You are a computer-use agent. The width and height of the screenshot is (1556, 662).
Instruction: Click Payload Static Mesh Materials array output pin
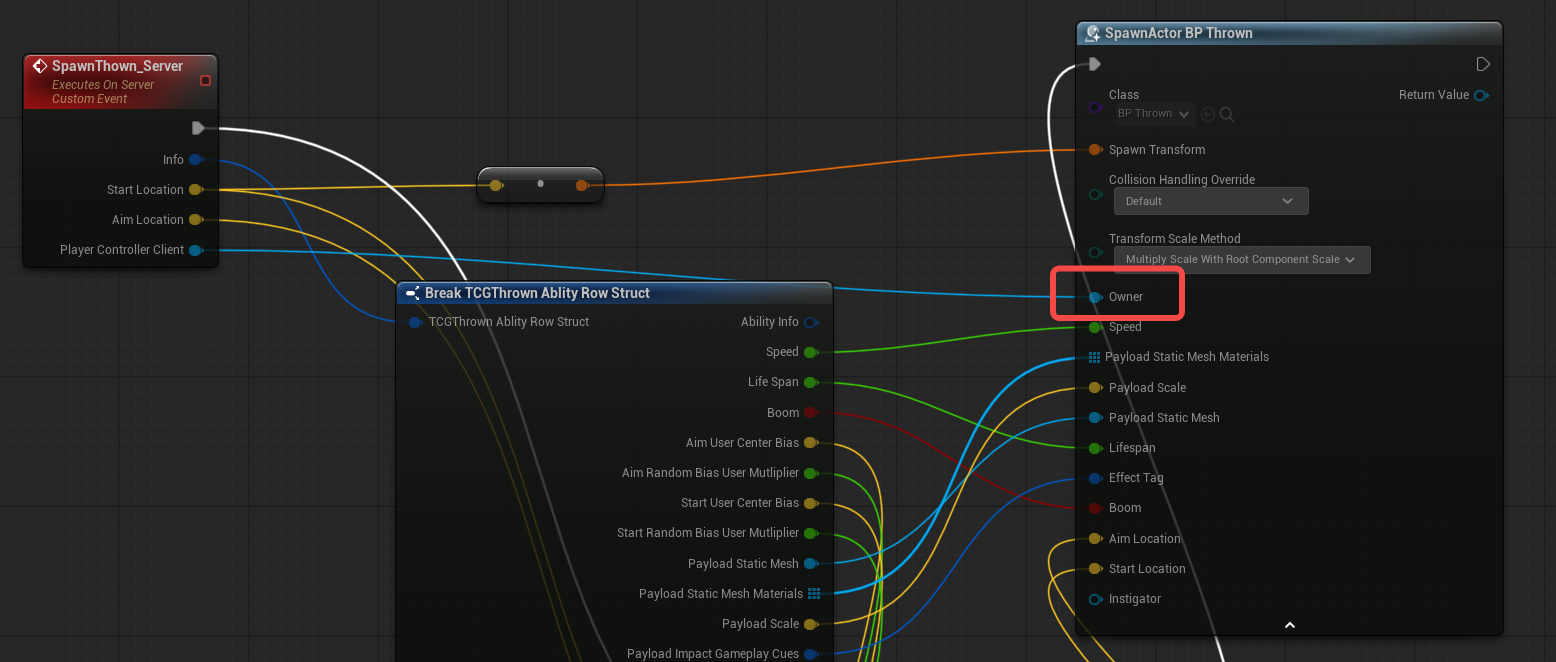click(814, 594)
